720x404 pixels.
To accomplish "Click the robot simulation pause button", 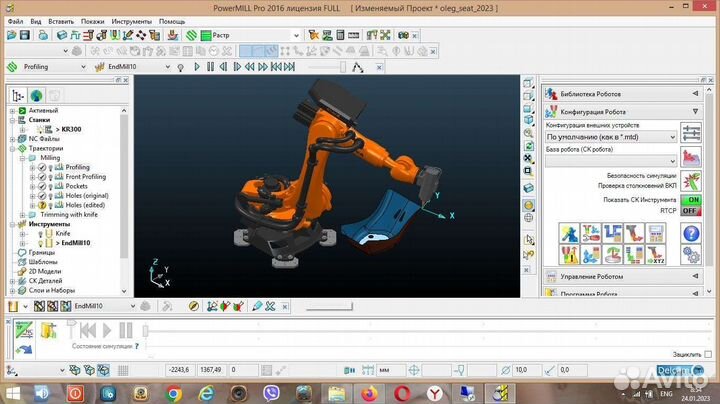I will (x=126, y=330).
